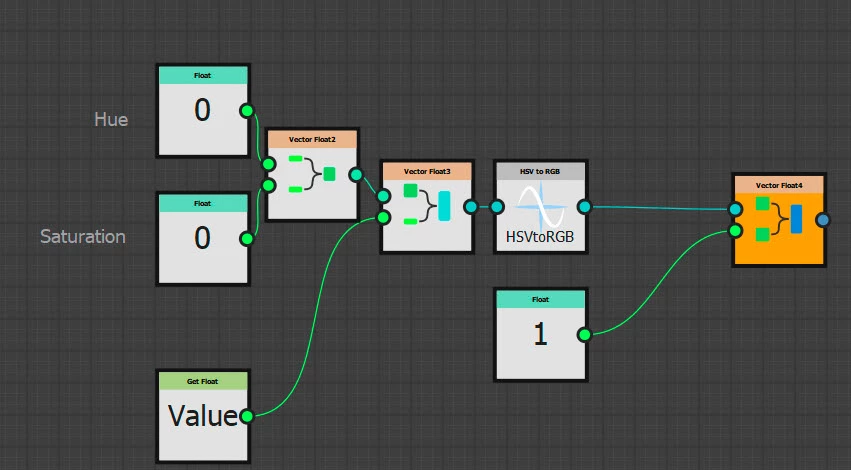Select the Vector Float2 node header
This screenshot has height=470, width=851.
[x=312, y=139]
